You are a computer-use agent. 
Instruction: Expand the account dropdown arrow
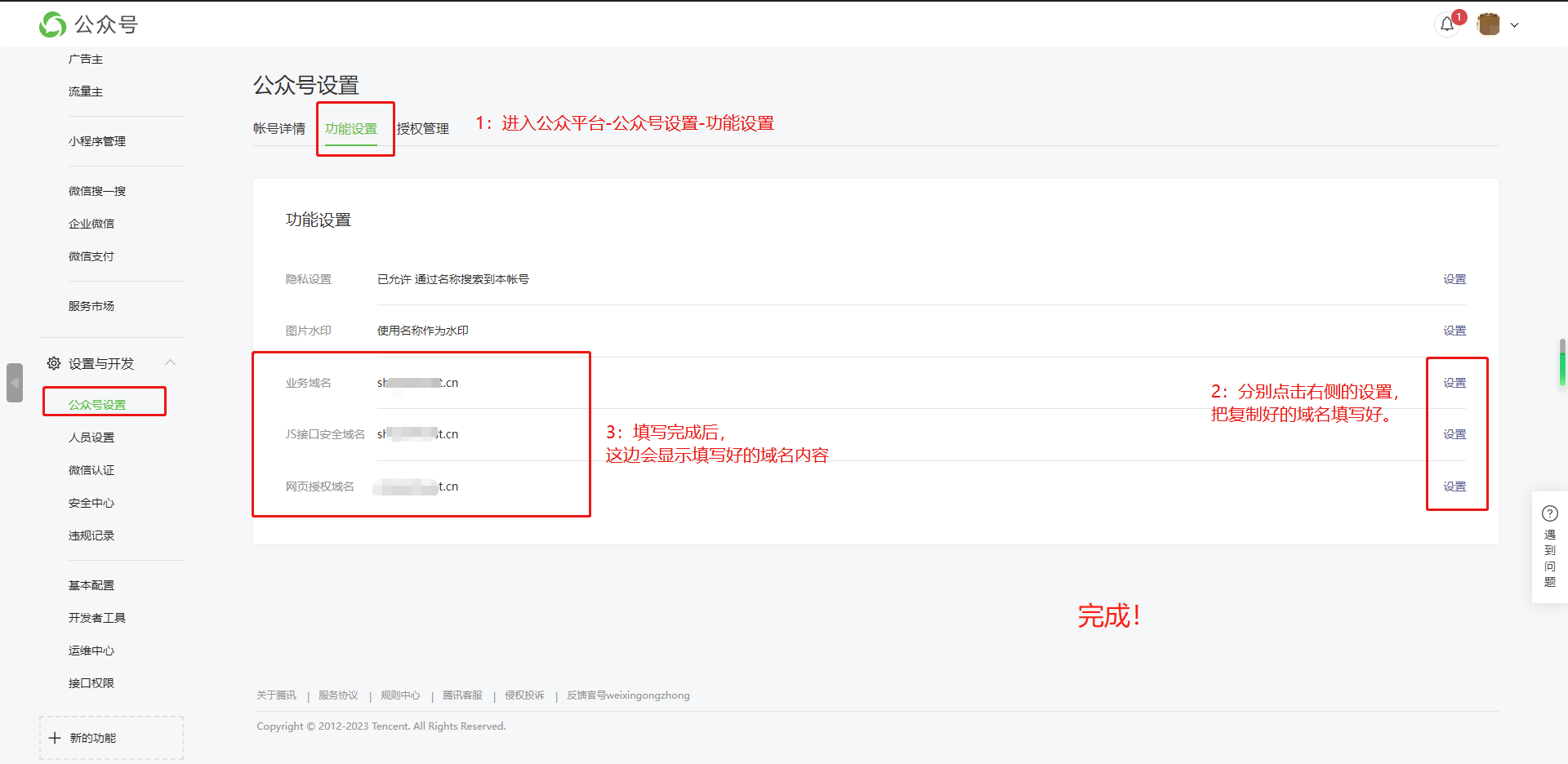tap(1514, 25)
